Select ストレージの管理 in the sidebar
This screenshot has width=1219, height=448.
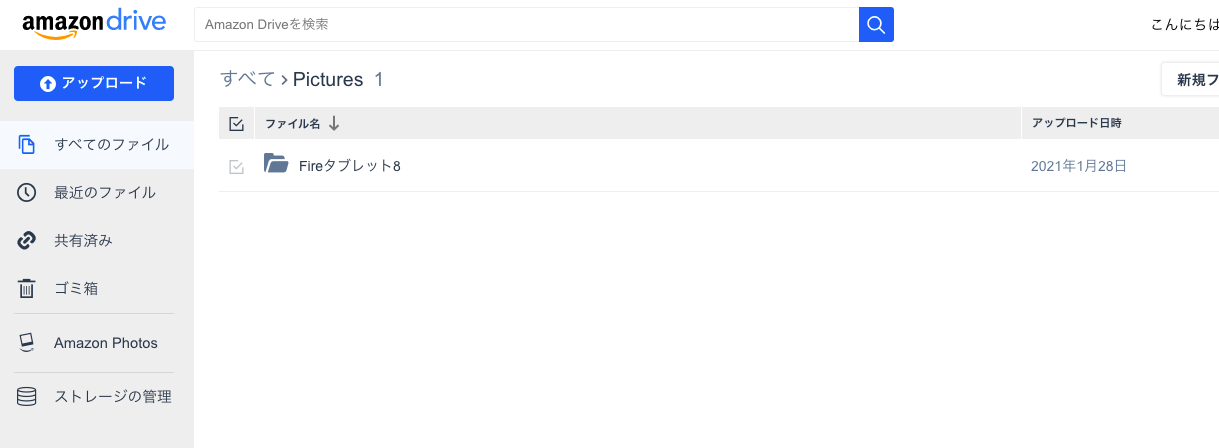point(113,397)
